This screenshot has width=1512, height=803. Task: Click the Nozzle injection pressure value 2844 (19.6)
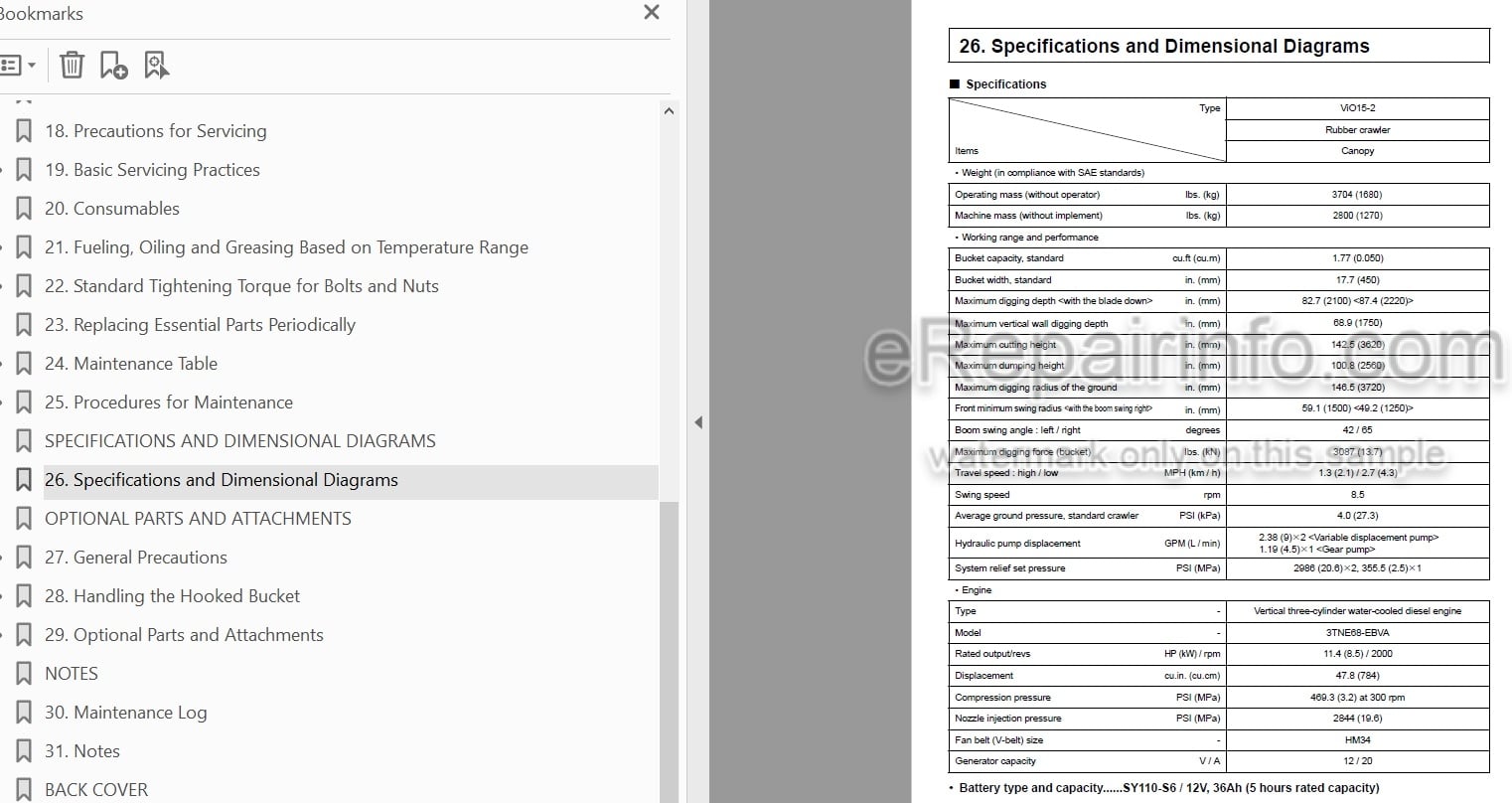tap(1357, 719)
